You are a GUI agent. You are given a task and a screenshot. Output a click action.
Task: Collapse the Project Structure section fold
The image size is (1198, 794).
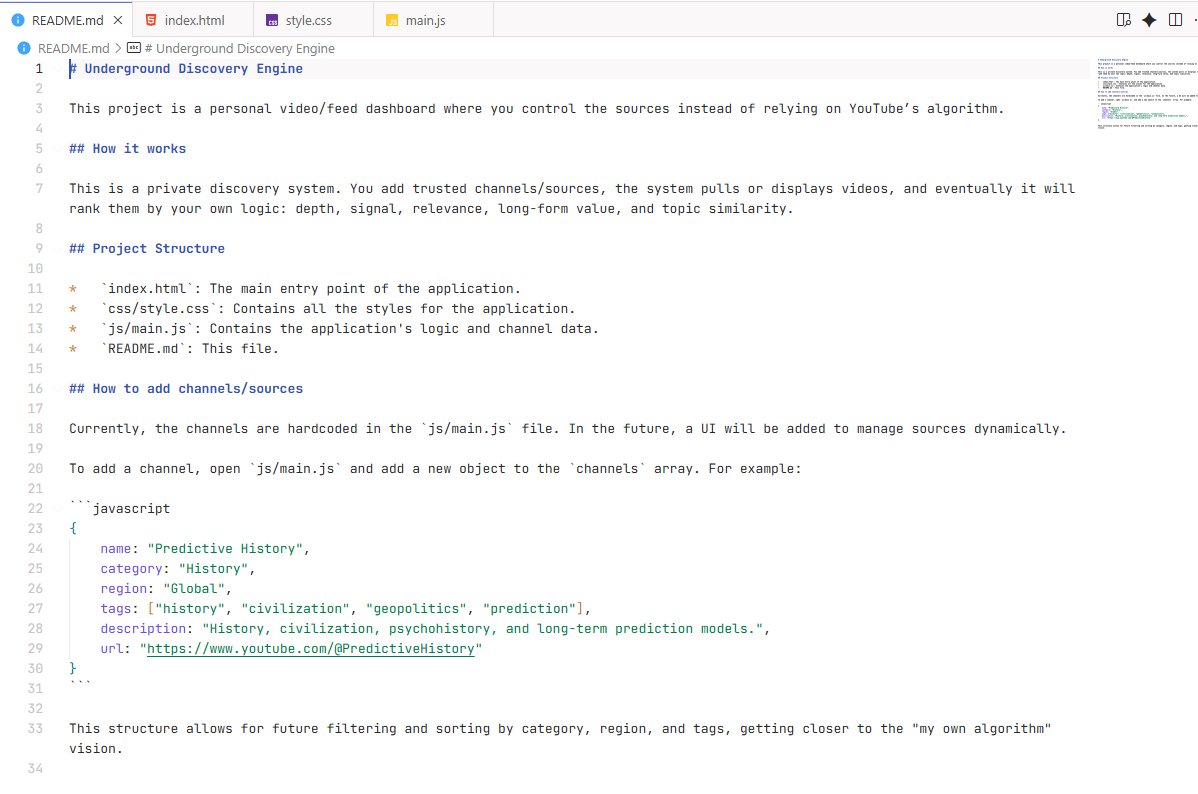[59, 248]
